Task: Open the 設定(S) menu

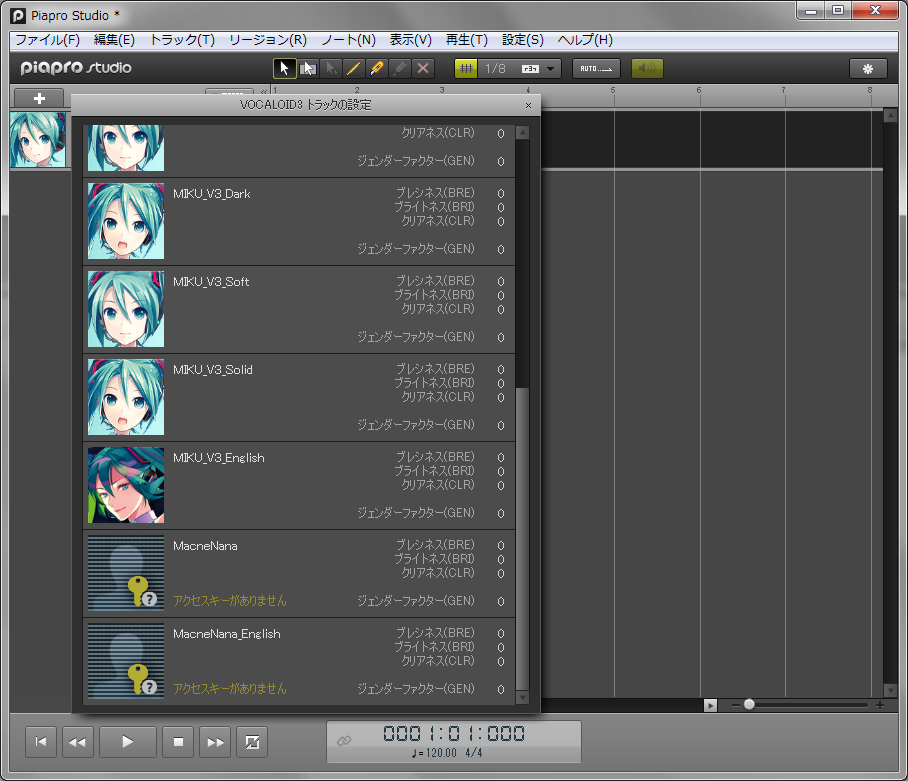Action: 523,40
